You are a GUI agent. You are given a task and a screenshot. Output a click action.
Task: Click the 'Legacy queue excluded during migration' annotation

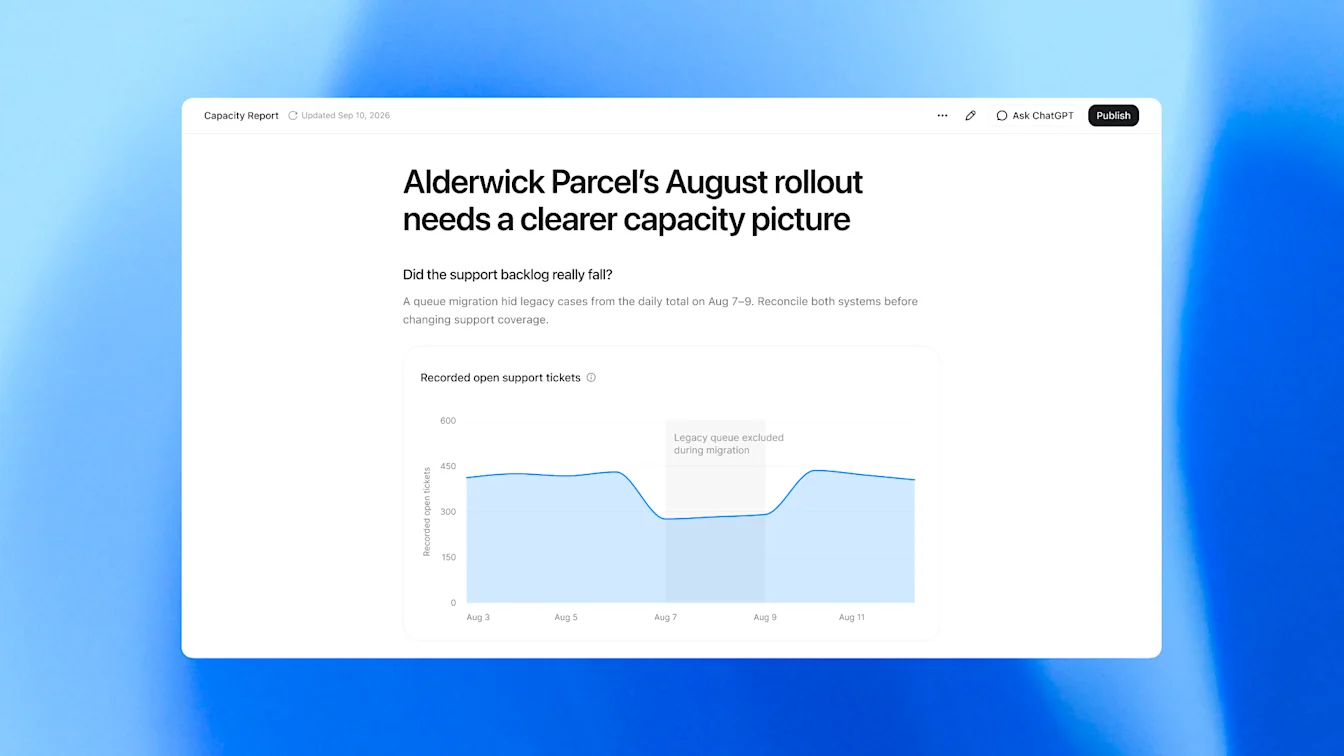pos(728,444)
